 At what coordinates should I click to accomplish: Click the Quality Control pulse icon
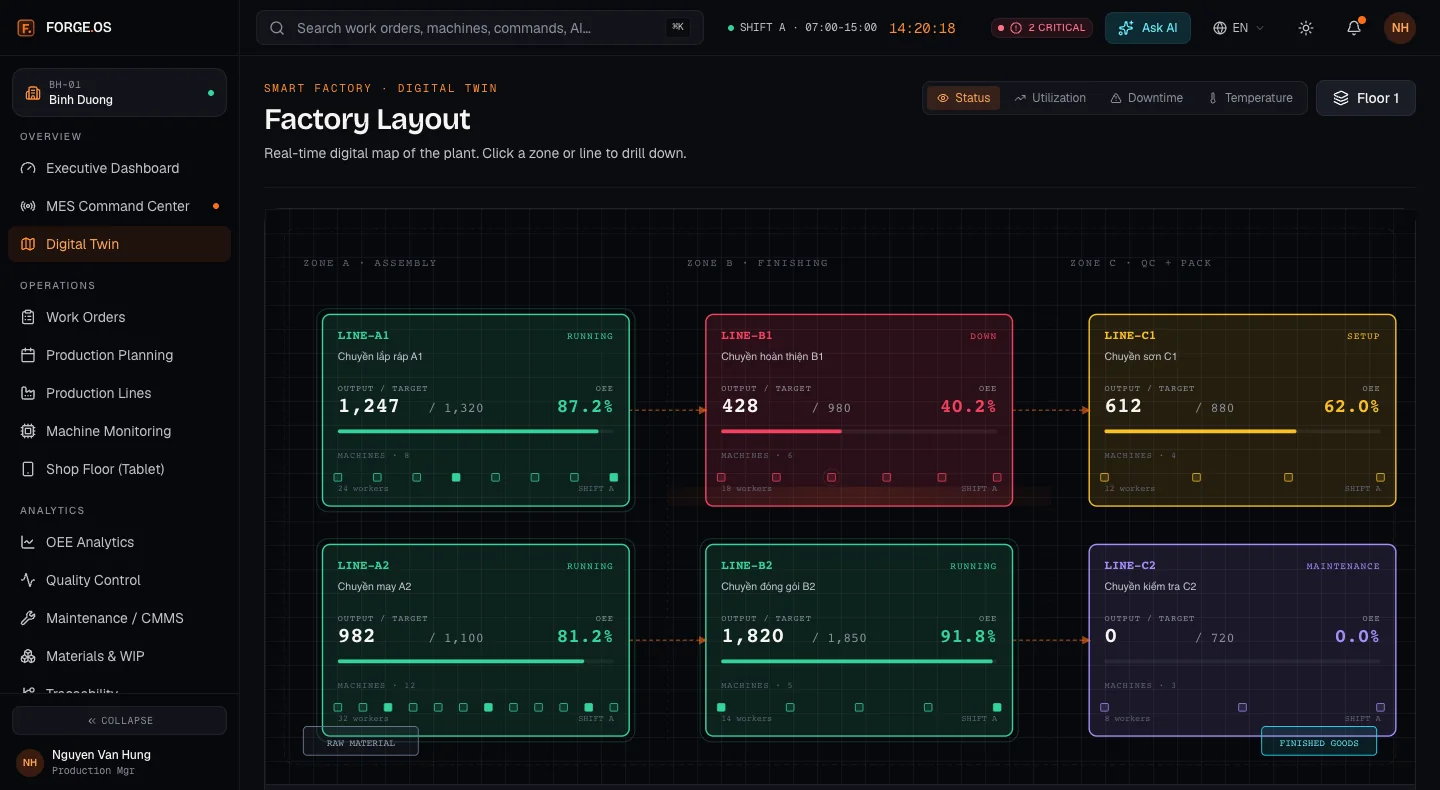point(28,580)
